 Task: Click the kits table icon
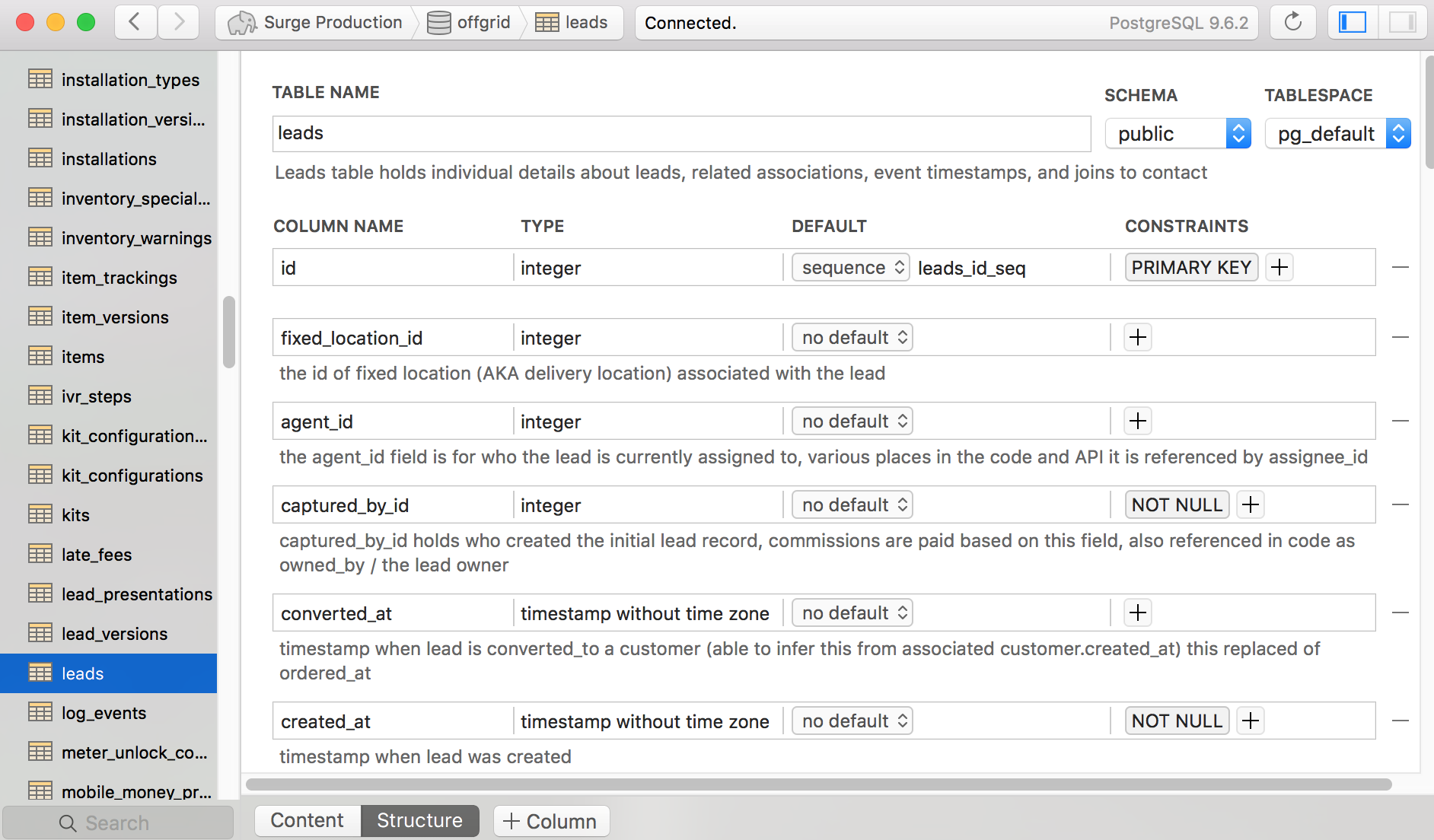click(x=40, y=514)
